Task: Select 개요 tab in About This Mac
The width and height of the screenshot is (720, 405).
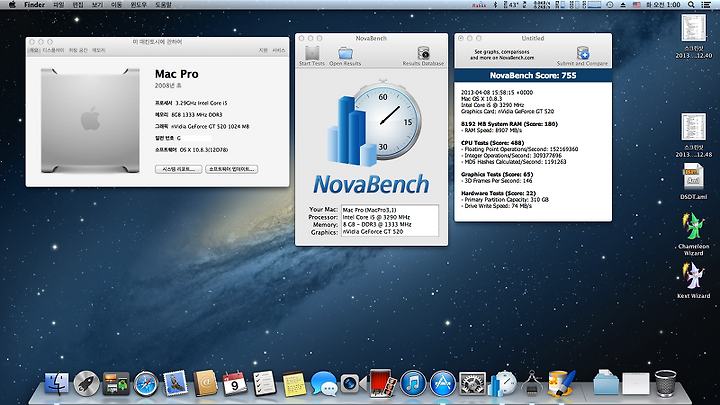Action: 34,50
